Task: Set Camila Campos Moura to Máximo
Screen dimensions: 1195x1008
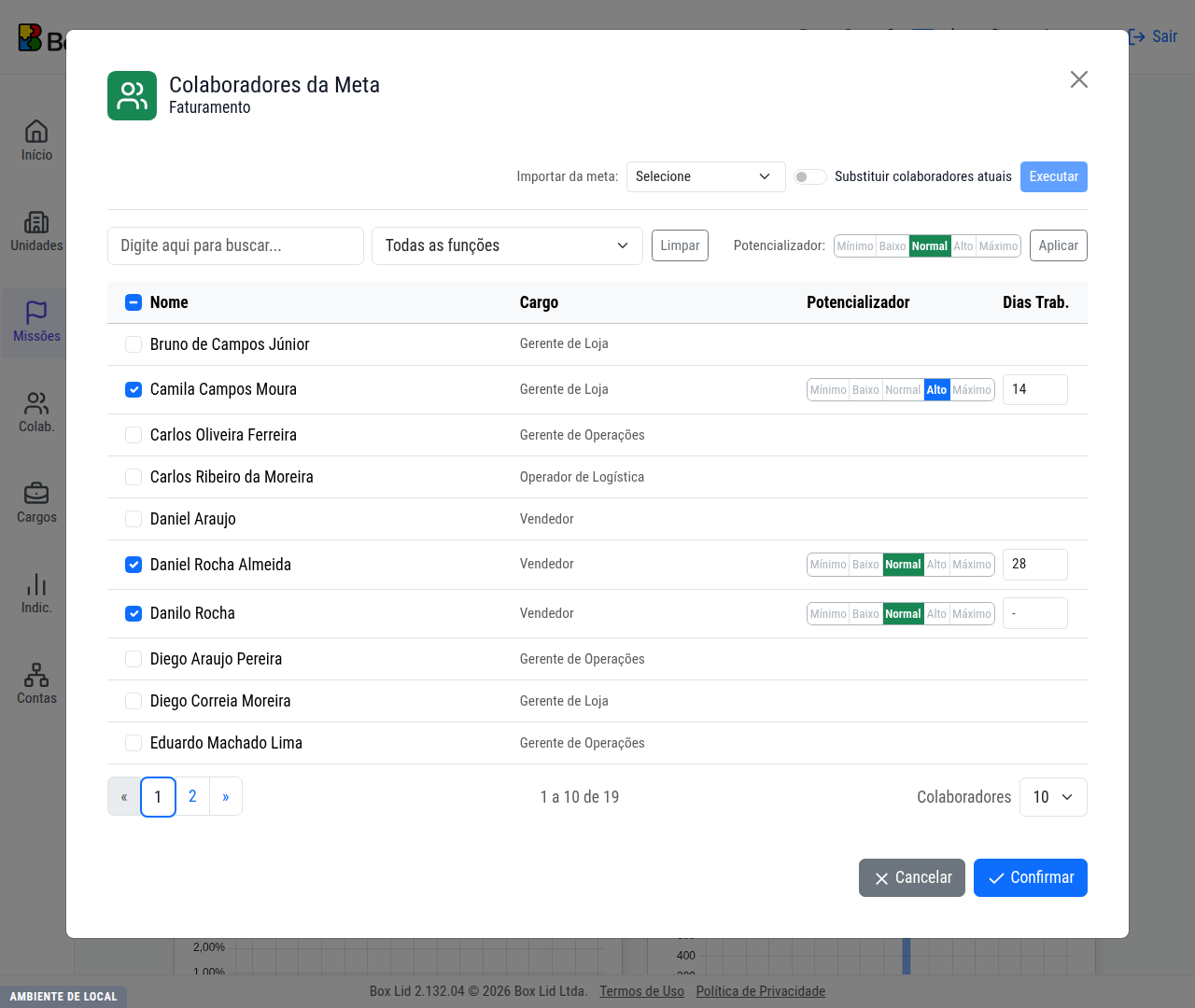Action: click(972, 390)
